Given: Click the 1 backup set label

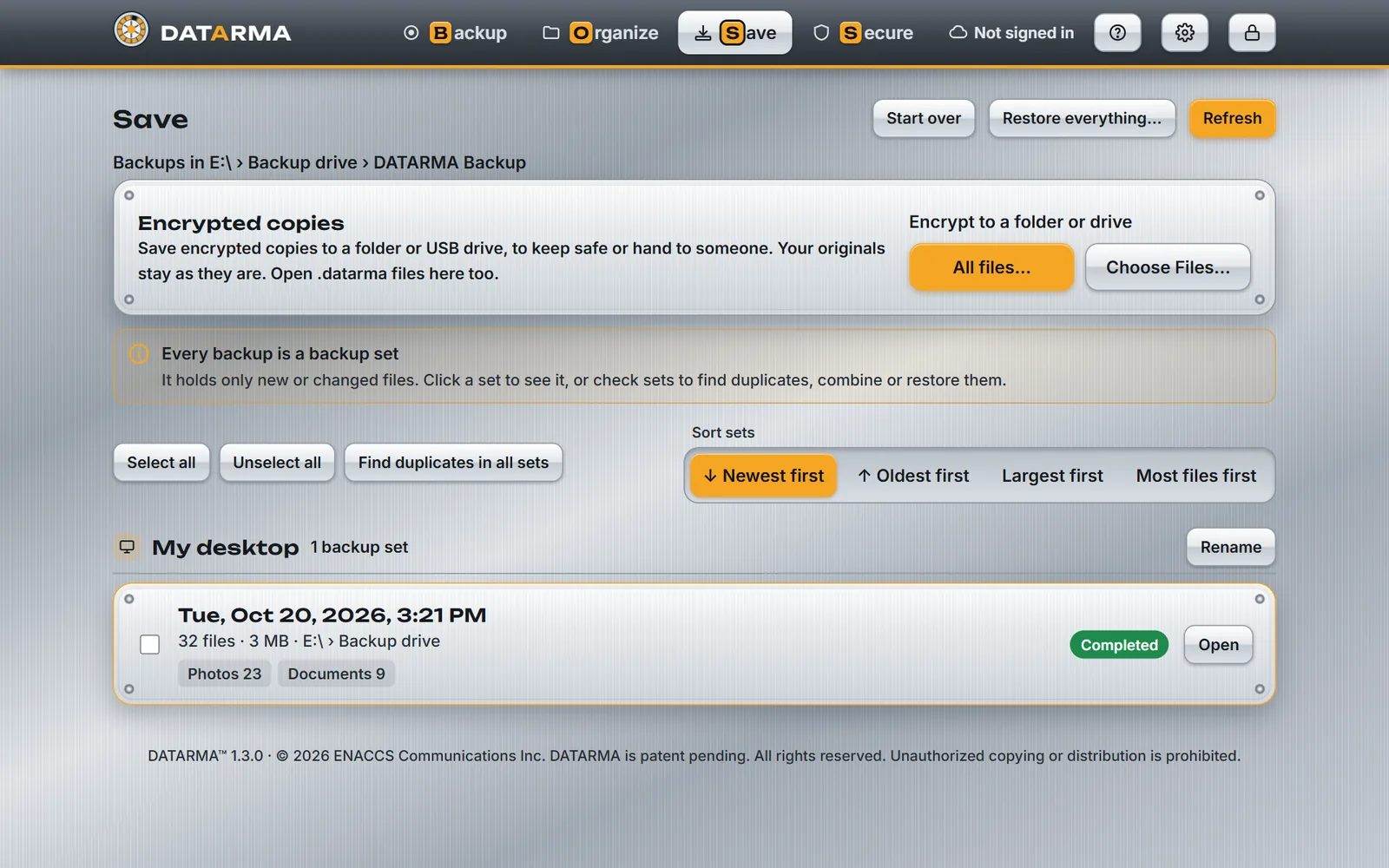Looking at the screenshot, I should point(359,547).
